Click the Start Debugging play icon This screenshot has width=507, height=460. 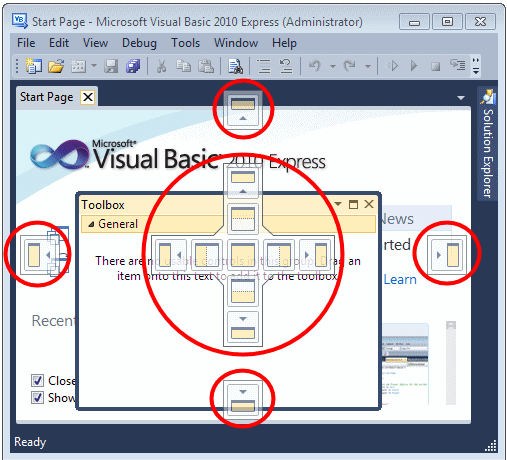pyautogui.click(x=414, y=66)
